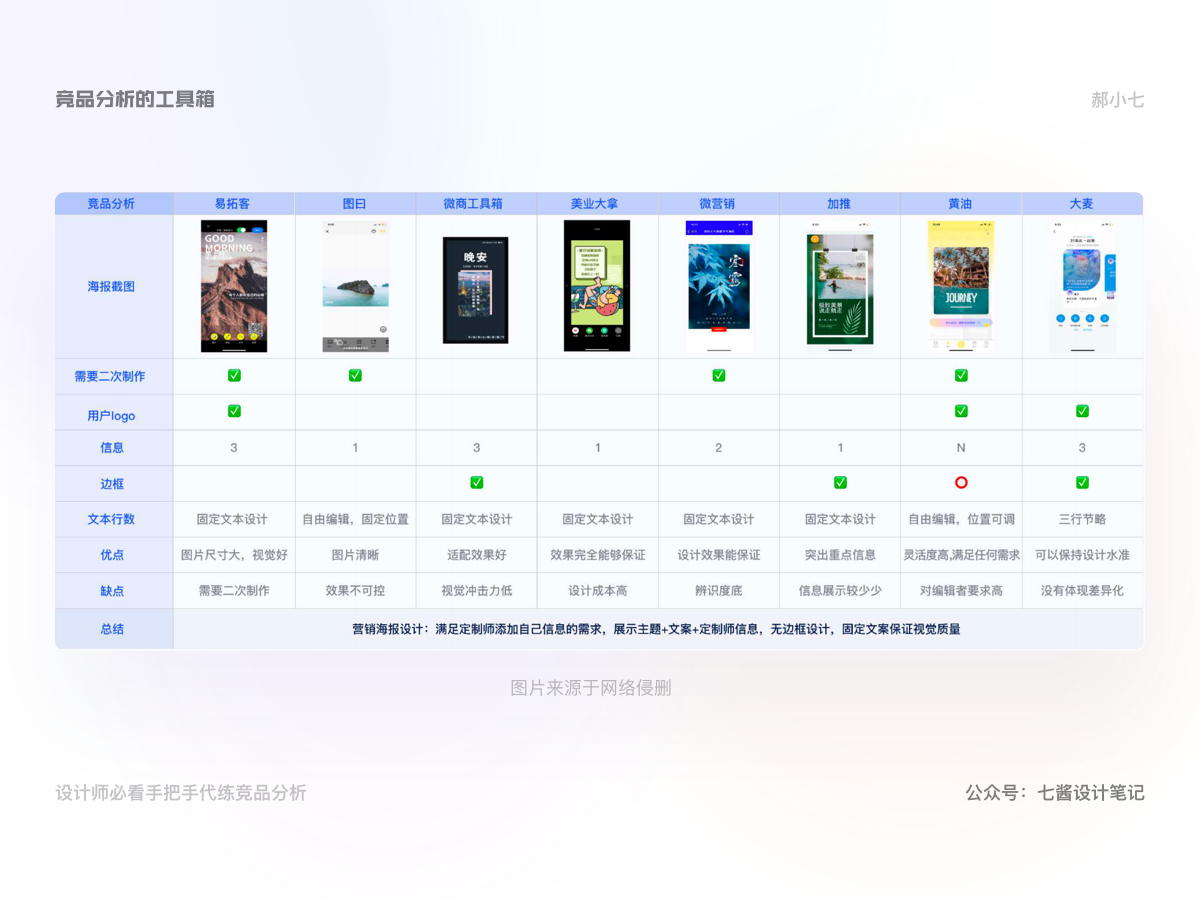Click the cell 效果完全能够保证
Screen dimensions: 1200x900
[x=598, y=555]
